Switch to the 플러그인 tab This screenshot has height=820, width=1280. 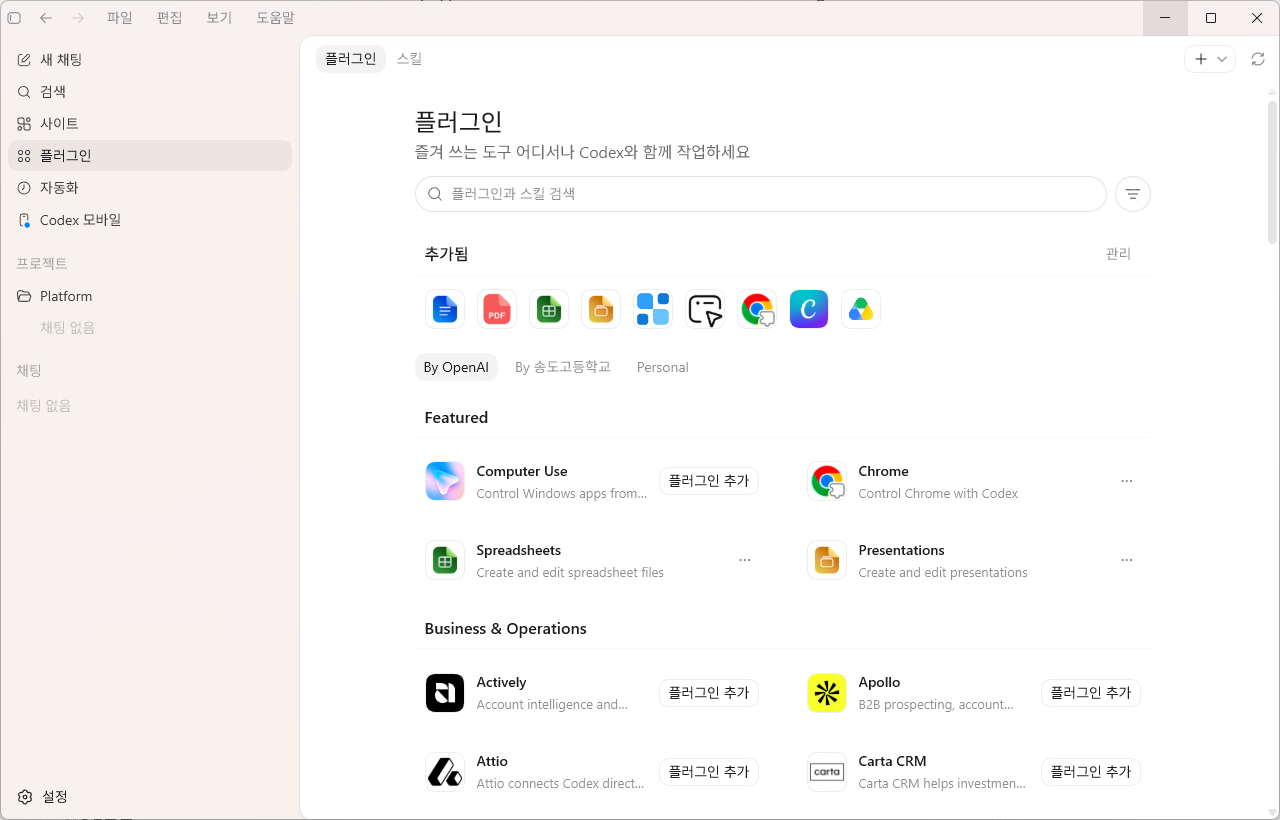[x=351, y=59]
